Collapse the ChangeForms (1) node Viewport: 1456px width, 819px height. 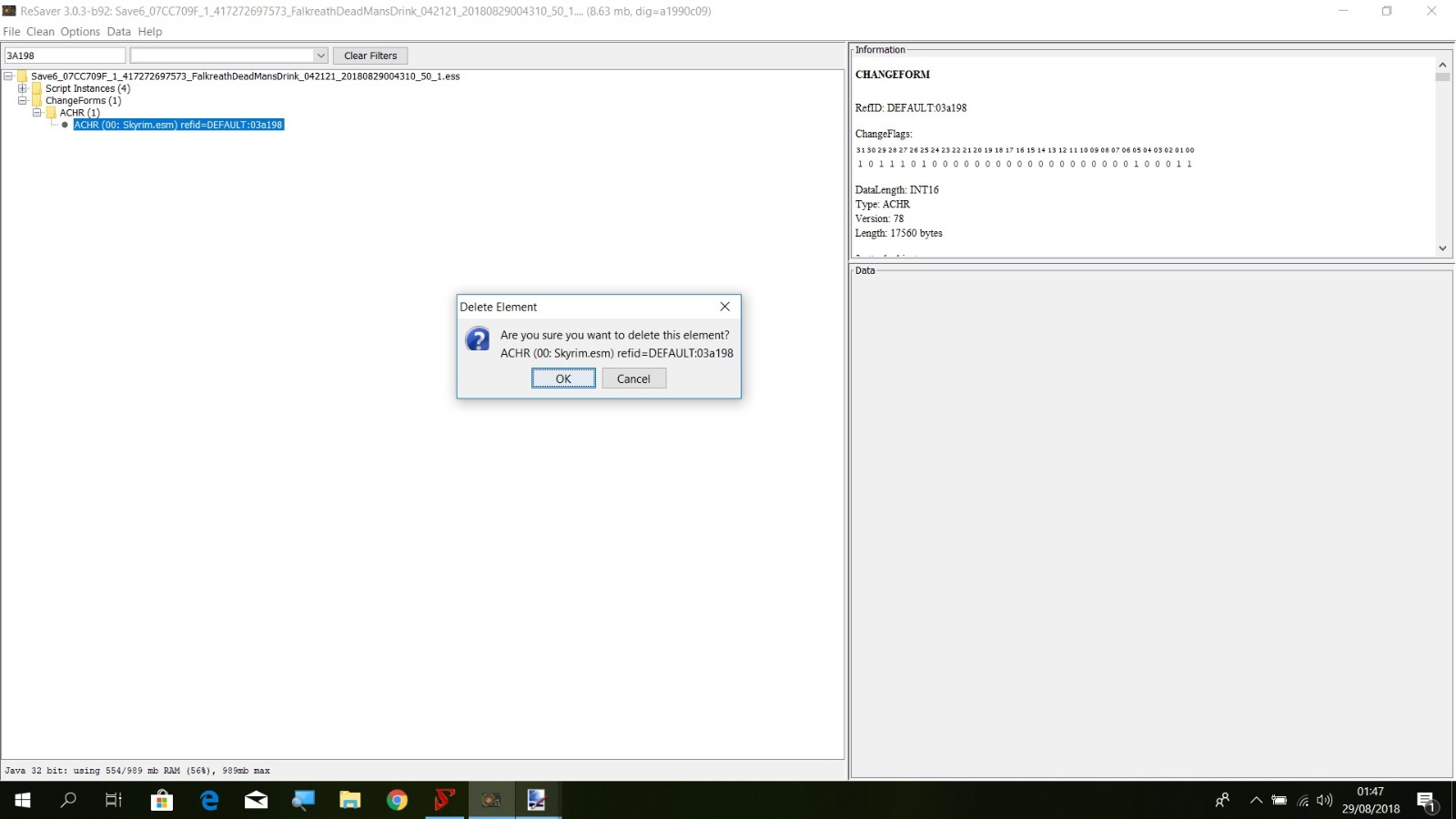tap(23, 101)
